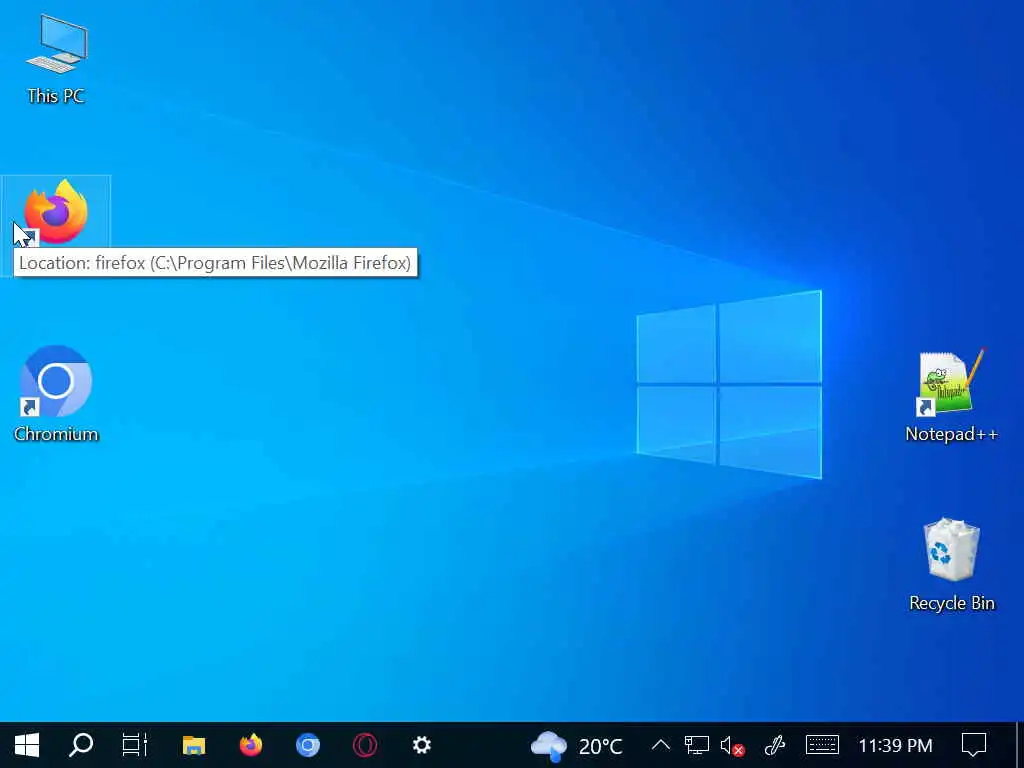Click the "Chromium" icon label text
Image resolution: width=1024 pixels, height=768 pixels.
[56, 434]
